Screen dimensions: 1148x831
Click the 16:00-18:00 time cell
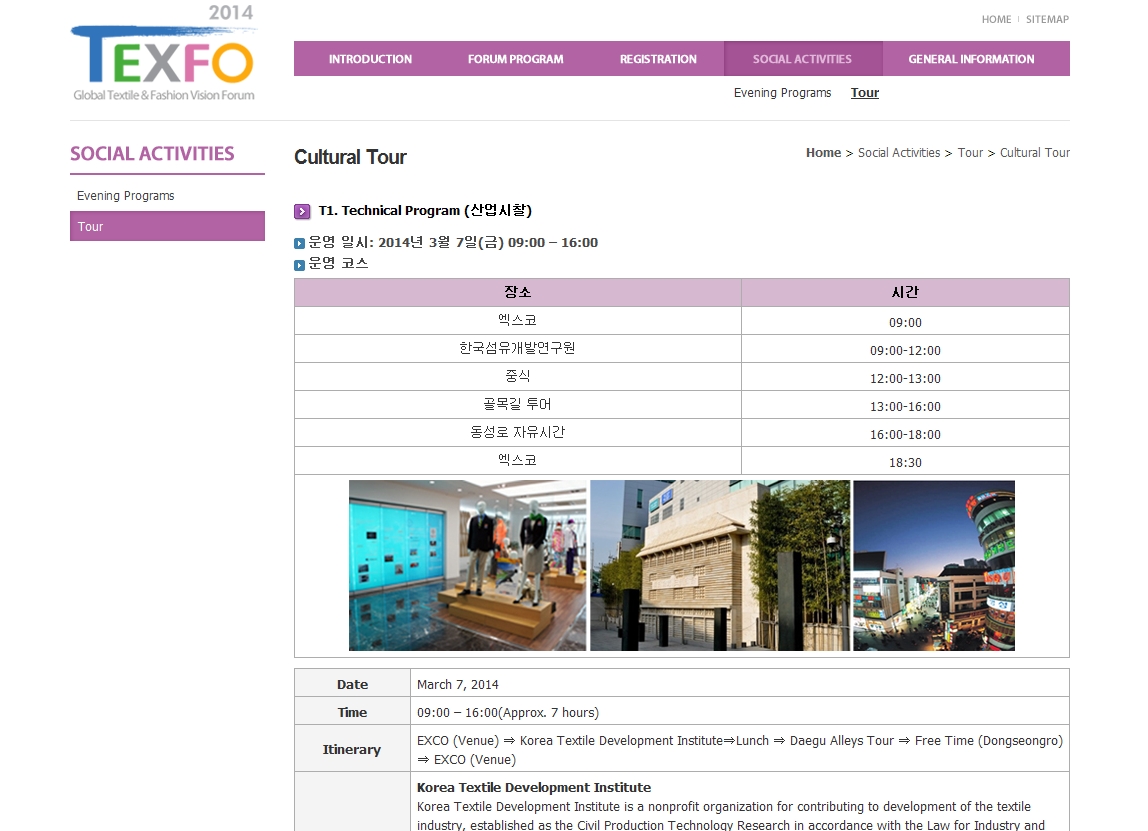[905, 434]
